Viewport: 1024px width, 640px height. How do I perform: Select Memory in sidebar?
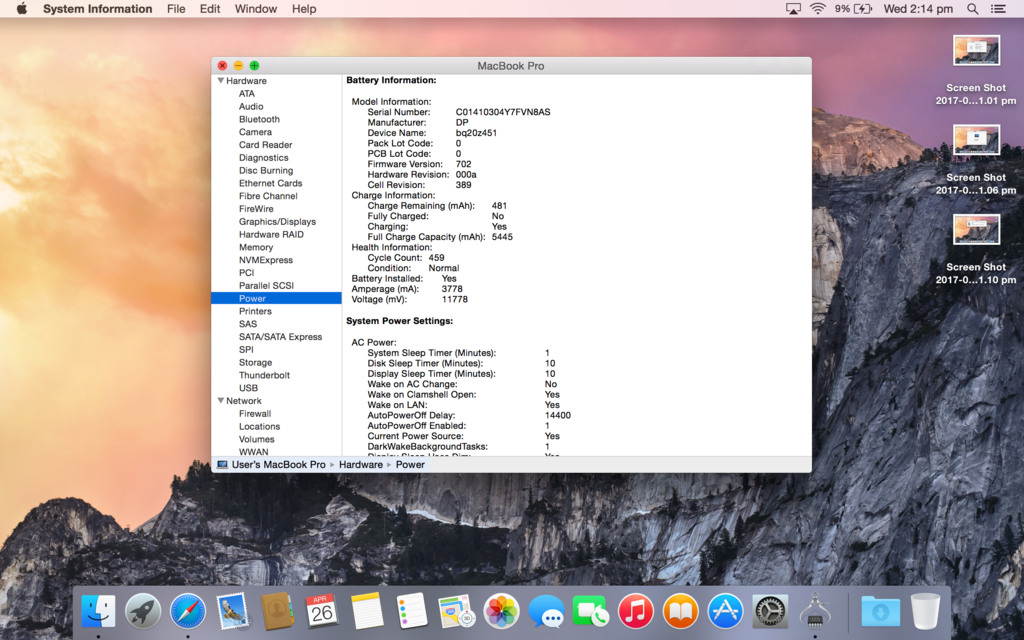click(256, 247)
